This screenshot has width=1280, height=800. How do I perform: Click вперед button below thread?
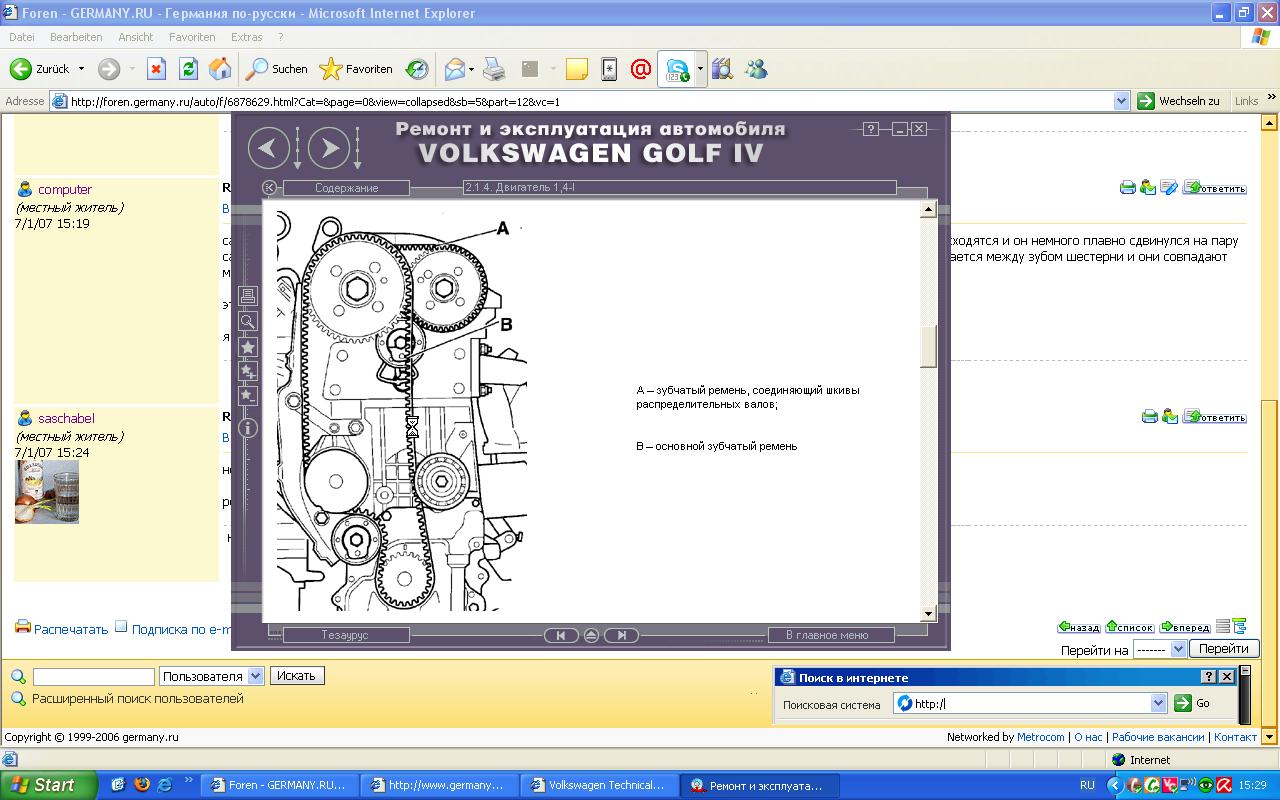point(1185,627)
